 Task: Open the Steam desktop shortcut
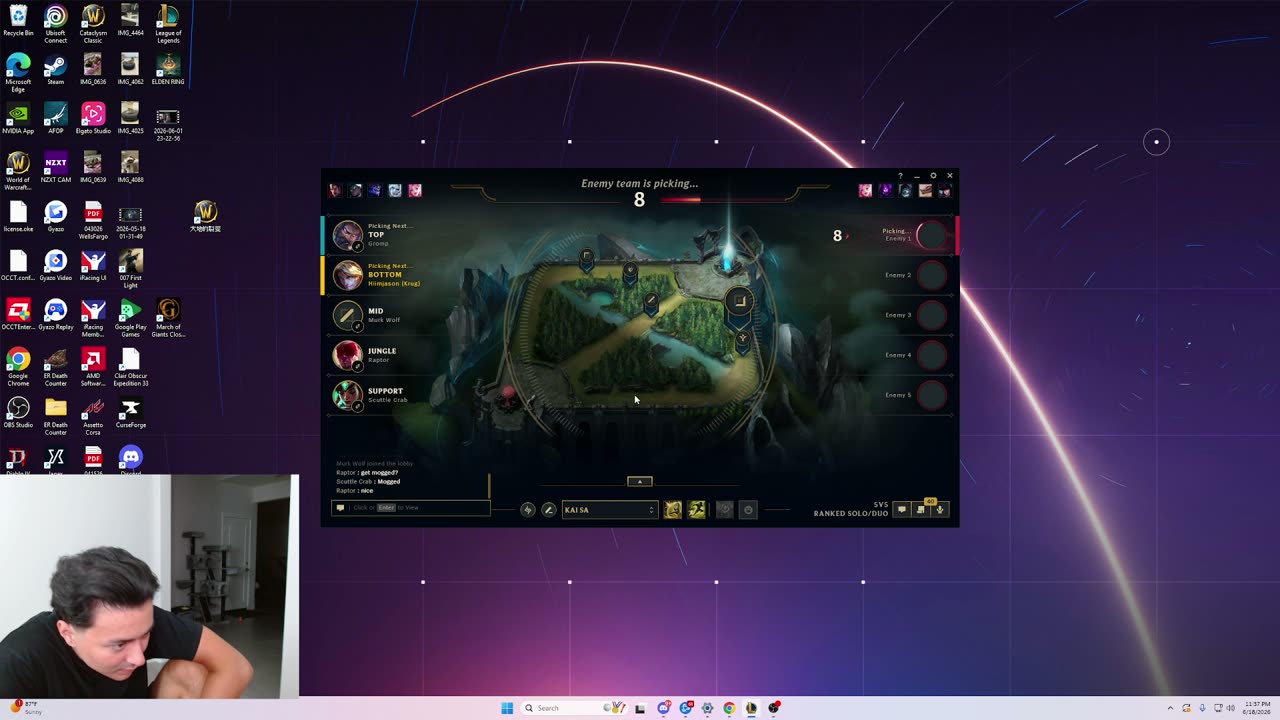point(55,70)
